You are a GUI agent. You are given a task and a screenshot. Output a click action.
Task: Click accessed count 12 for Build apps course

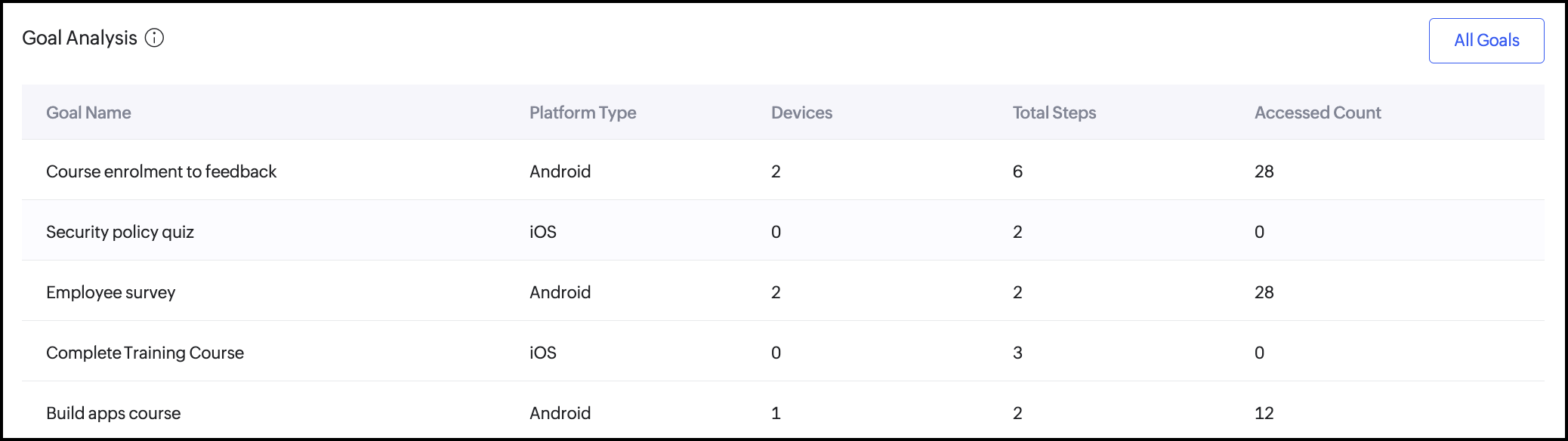pos(1264,413)
